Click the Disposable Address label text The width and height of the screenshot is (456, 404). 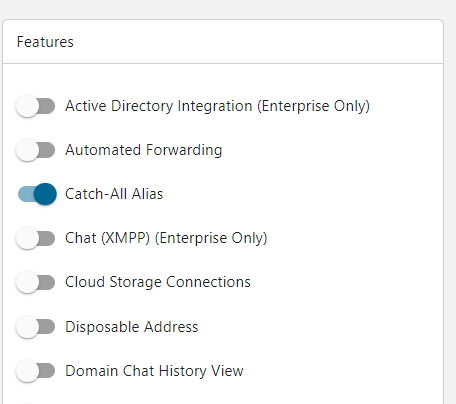click(132, 327)
